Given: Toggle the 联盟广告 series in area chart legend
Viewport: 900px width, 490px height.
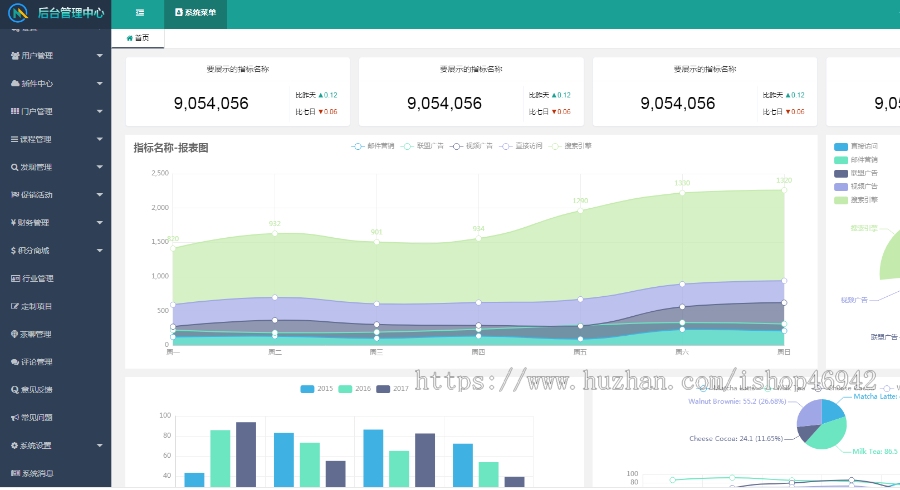Looking at the screenshot, I should (422, 146).
